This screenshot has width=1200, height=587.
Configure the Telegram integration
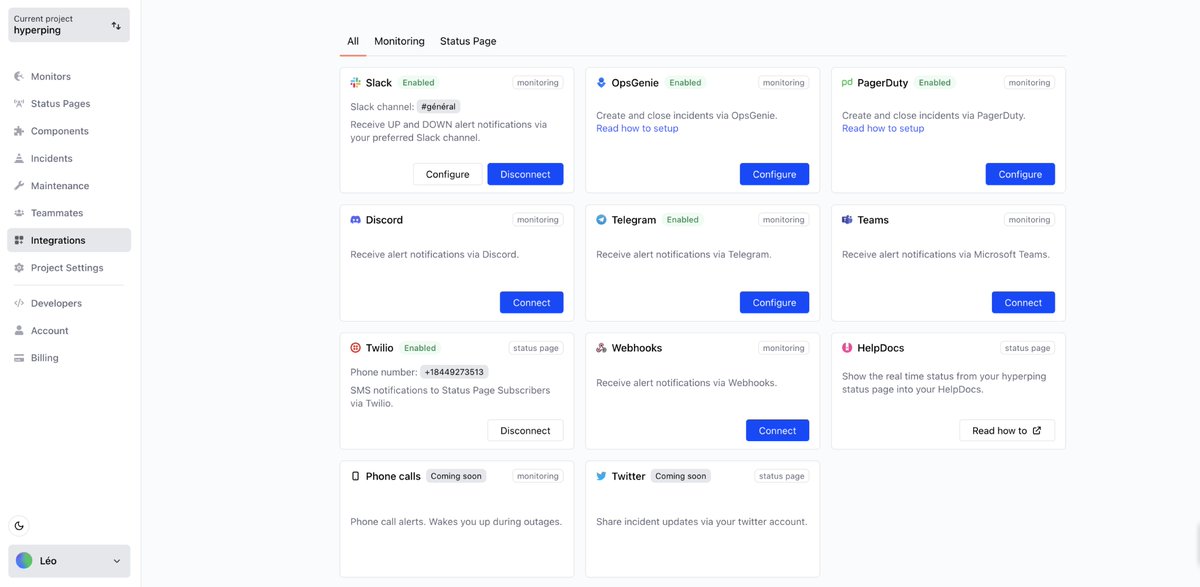click(774, 302)
